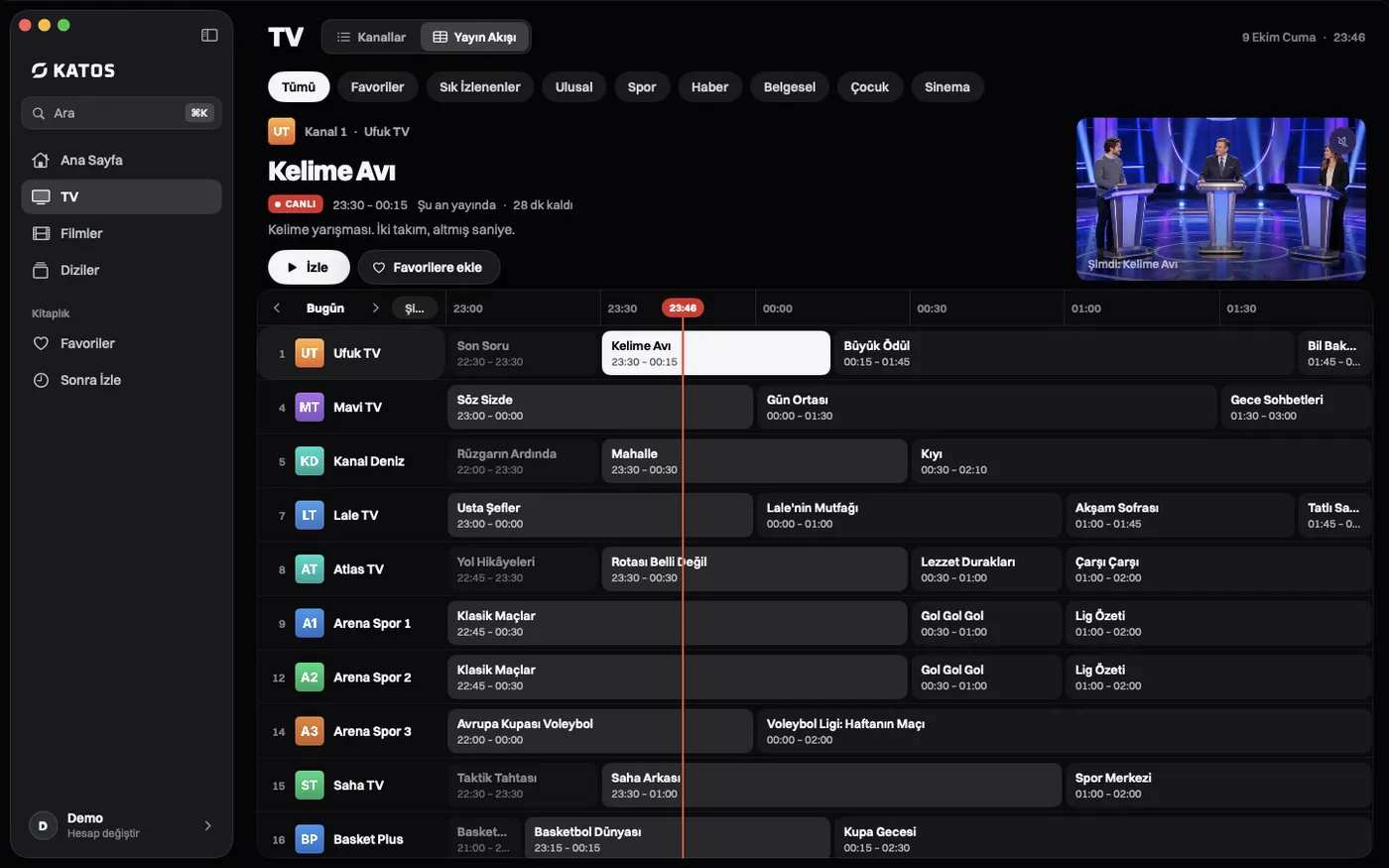Click the Arena Spor 2 logo
This screenshot has width=1389, height=868.
tap(310, 678)
